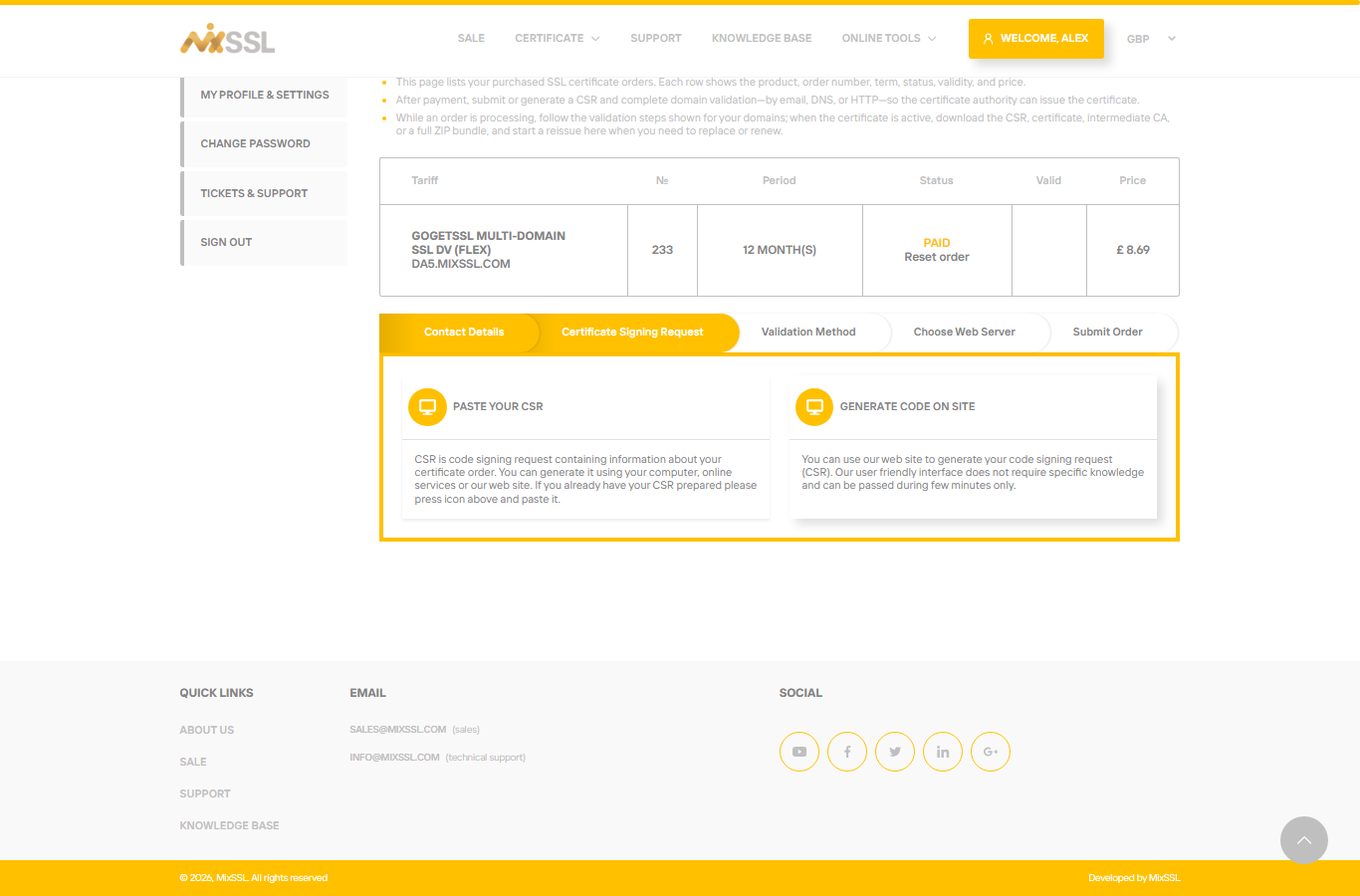Click the Generate Code On Site monitor icon
The height and width of the screenshot is (896, 1360).
814,406
